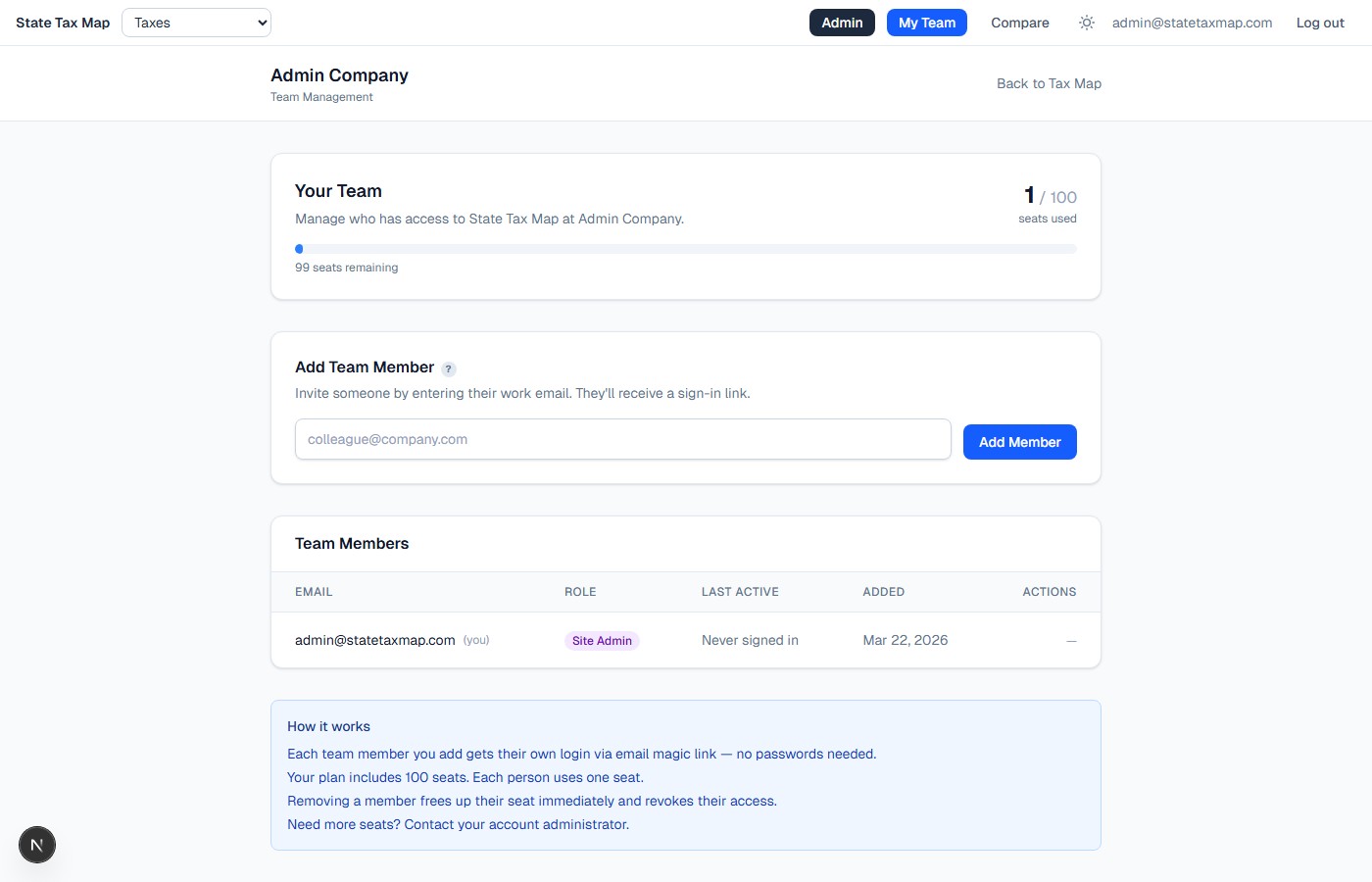Click the Email column header
Screen dimensions: 1372x882
click(314, 592)
